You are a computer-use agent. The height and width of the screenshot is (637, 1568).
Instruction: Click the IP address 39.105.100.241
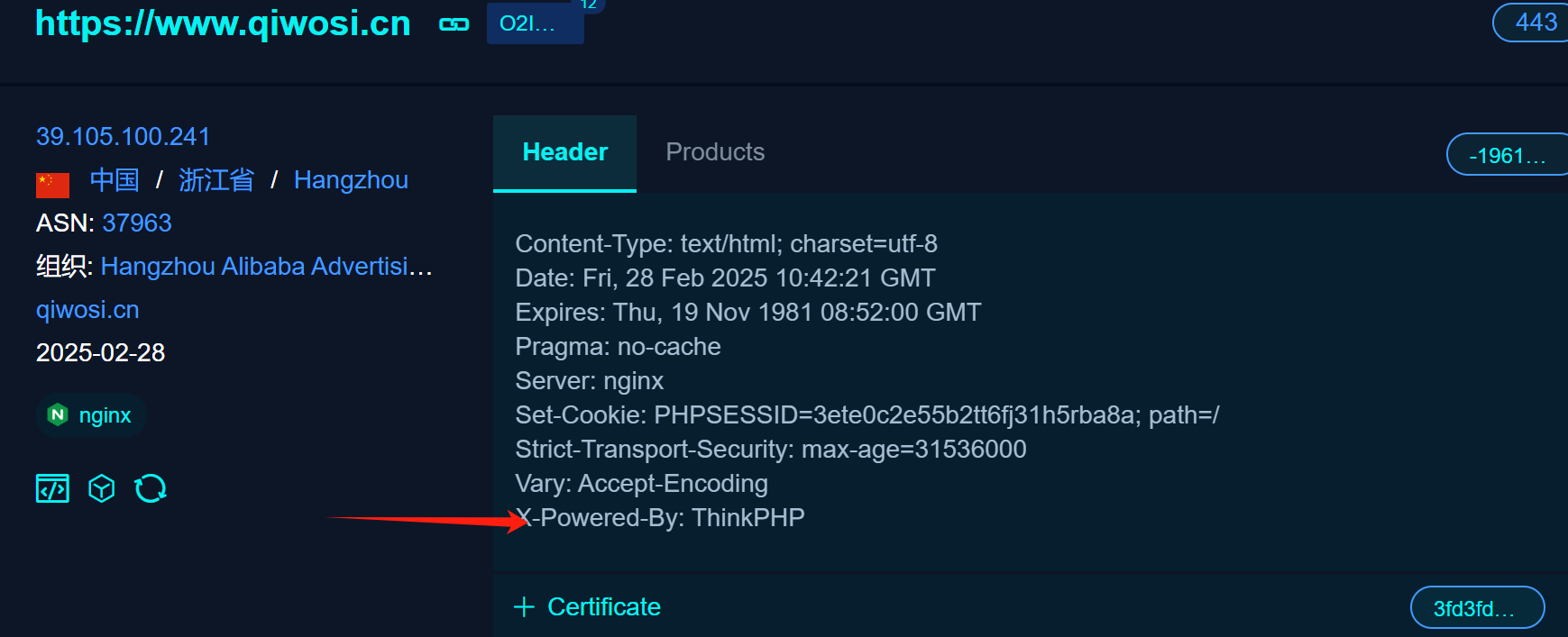pos(123,137)
